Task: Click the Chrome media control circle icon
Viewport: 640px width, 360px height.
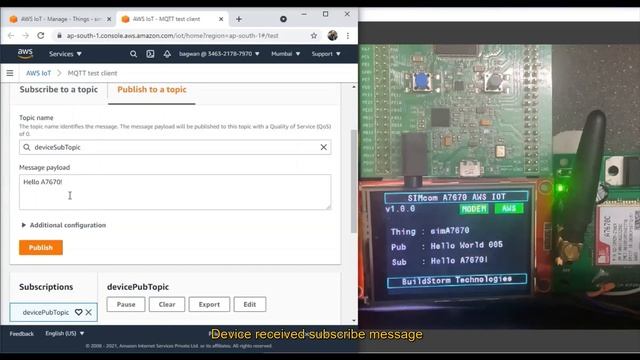Action: pyautogui.click(x=283, y=19)
